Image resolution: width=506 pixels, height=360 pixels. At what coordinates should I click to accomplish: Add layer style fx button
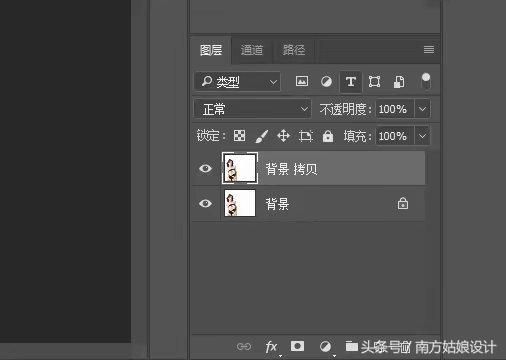coord(271,347)
